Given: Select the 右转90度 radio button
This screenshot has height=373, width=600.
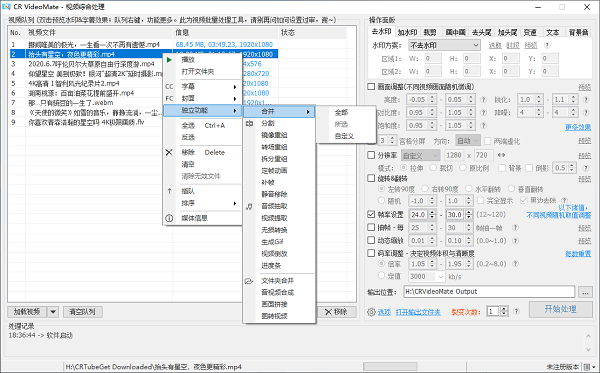Looking at the screenshot, I should point(425,189).
